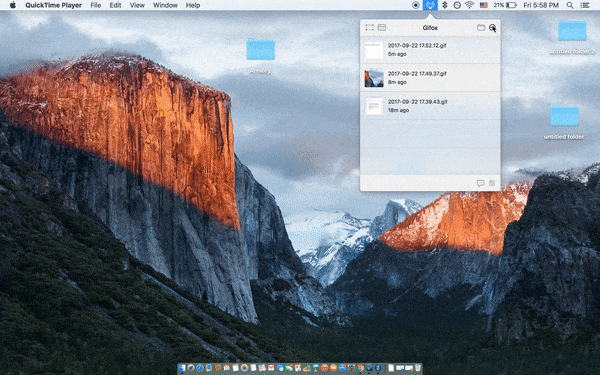Viewport: 600px width, 375px height.
Task: Select thumbnail of 17.39.43 gif
Action: click(374, 106)
